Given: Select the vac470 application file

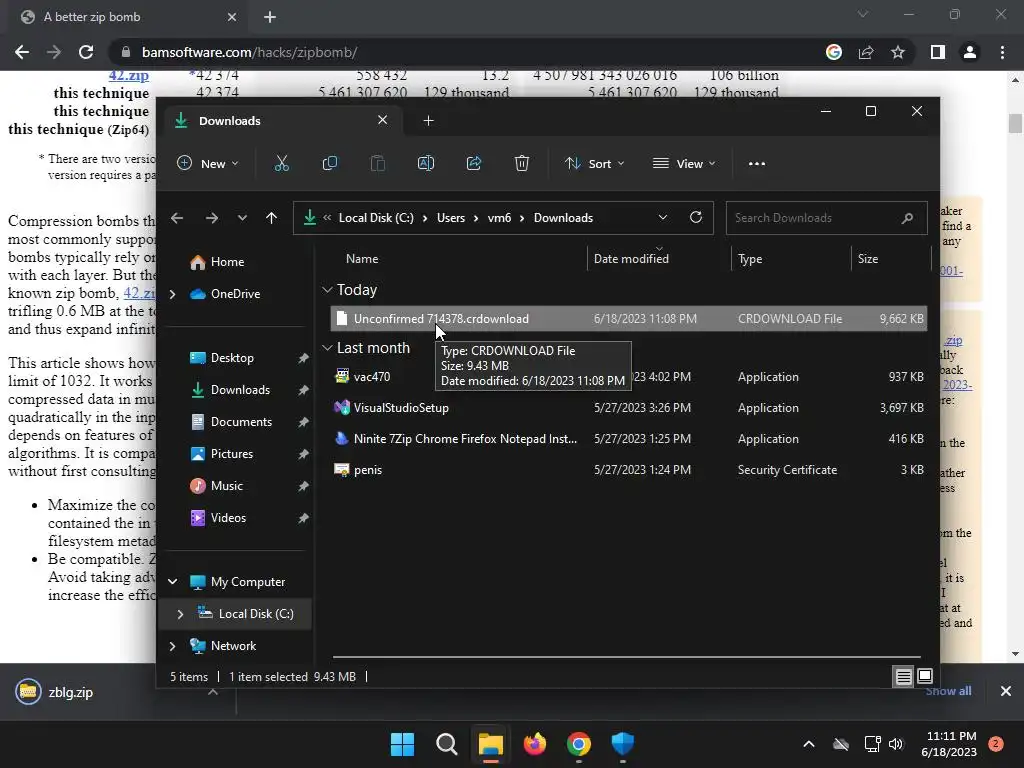Looking at the screenshot, I should tap(629, 377).
